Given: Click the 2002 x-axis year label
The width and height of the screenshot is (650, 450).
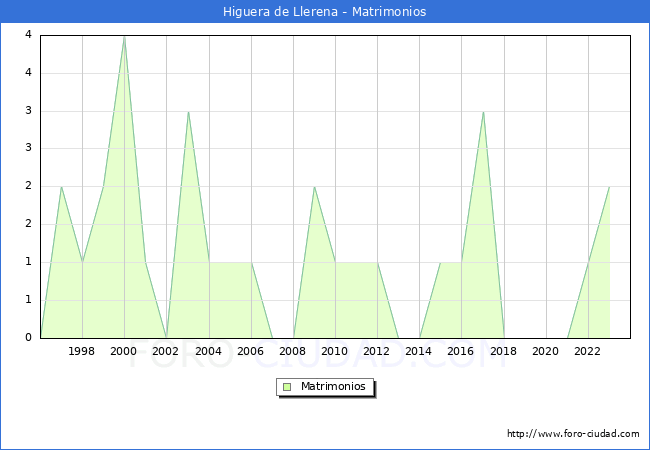Looking at the screenshot, I should point(166,351).
